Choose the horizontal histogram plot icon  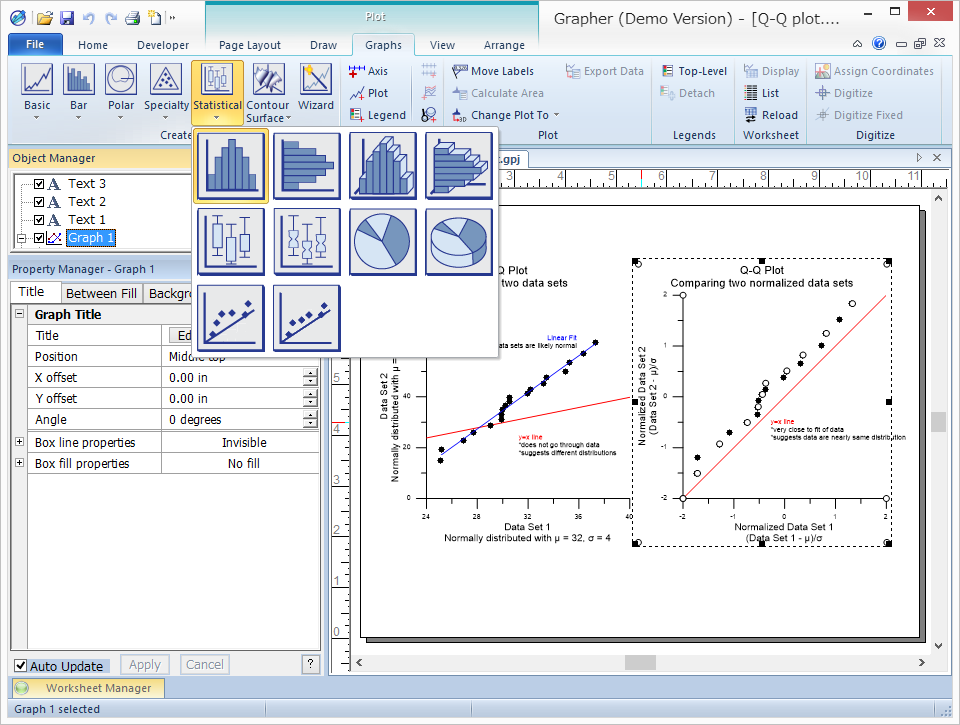point(307,166)
